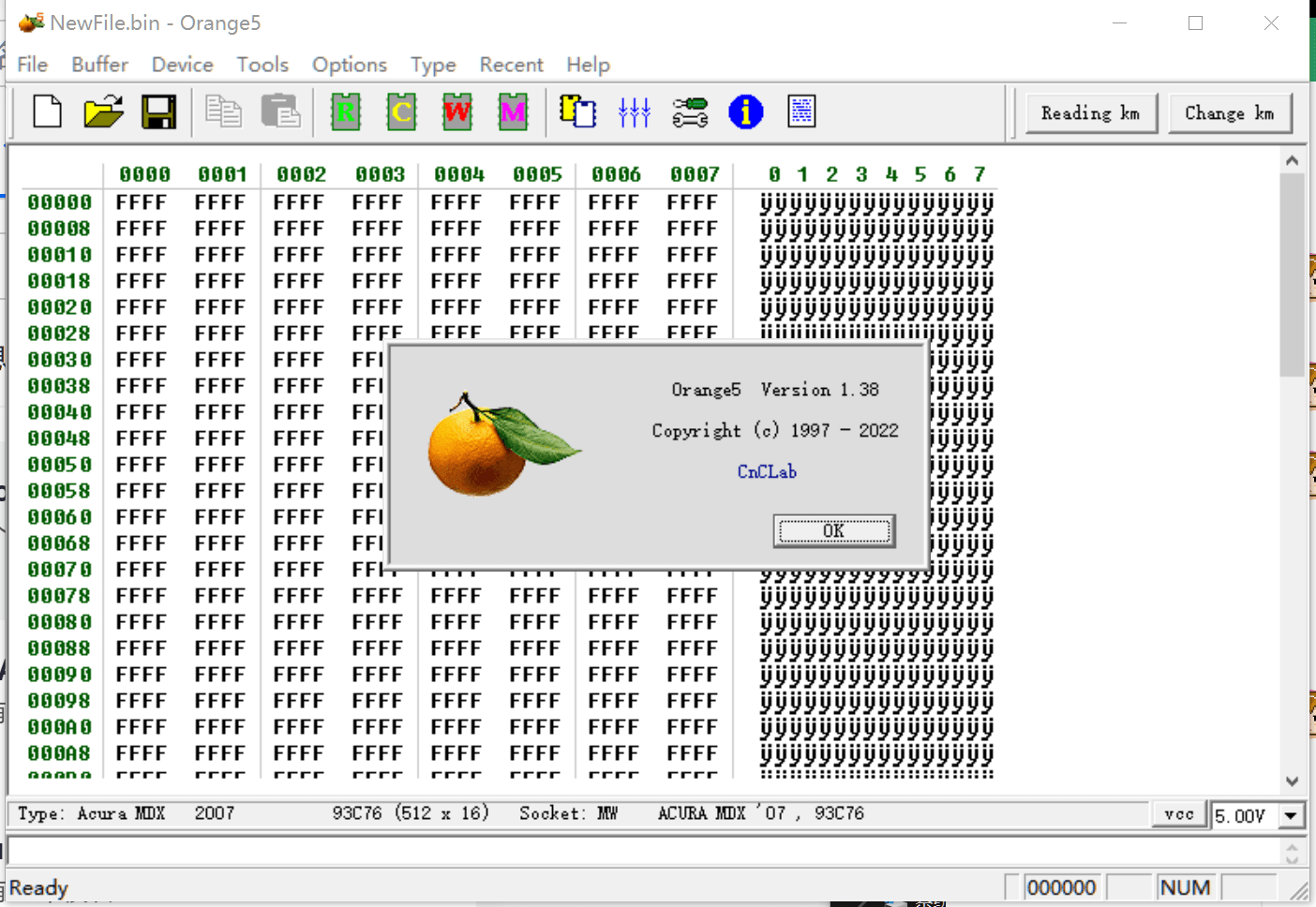Click the 000000 offset in status bar
Image resolution: width=1316 pixels, height=907 pixels.
click(1061, 887)
